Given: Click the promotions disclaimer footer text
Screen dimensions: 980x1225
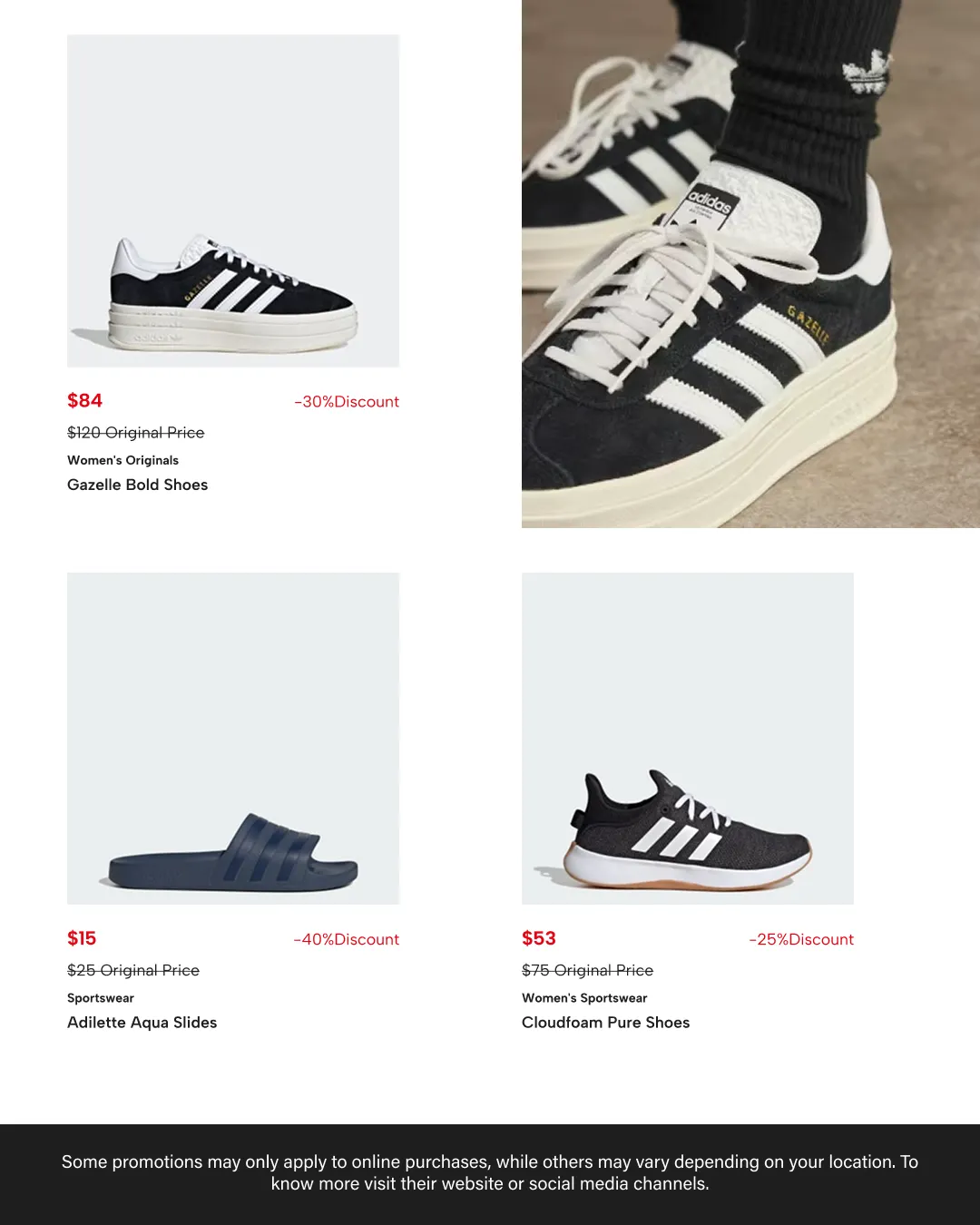Looking at the screenshot, I should coord(490,1172).
